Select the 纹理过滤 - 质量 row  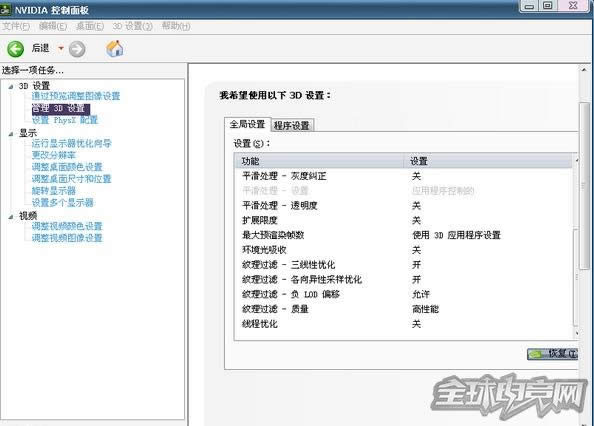(403, 309)
